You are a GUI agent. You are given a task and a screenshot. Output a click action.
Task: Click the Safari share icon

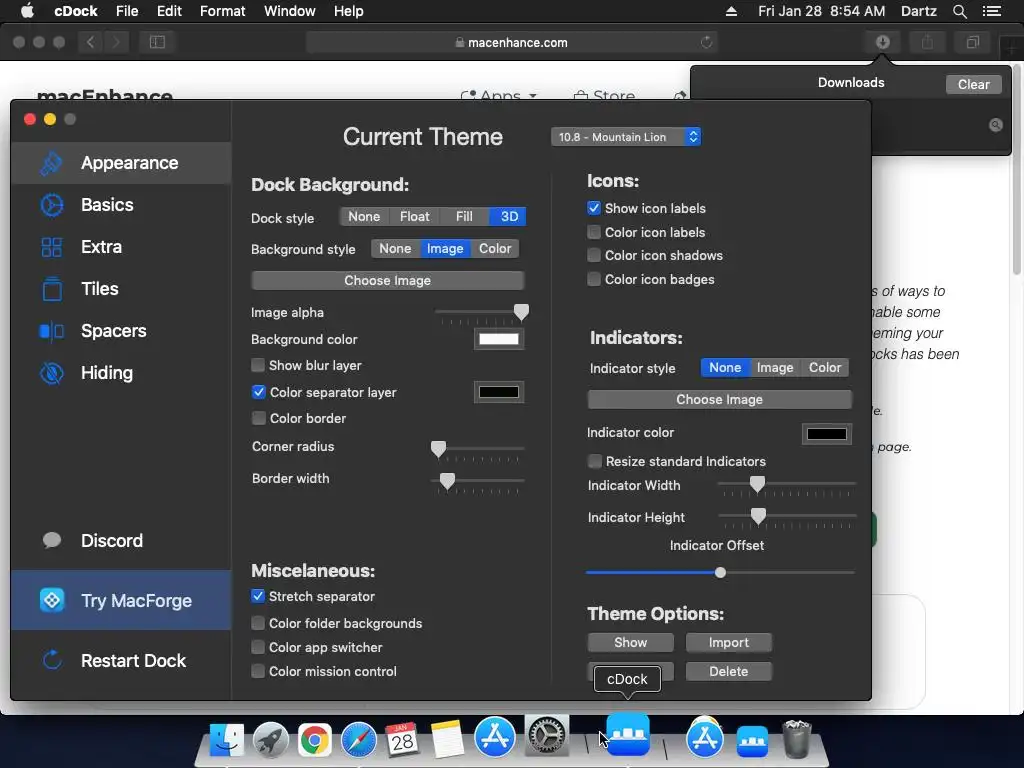click(927, 42)
